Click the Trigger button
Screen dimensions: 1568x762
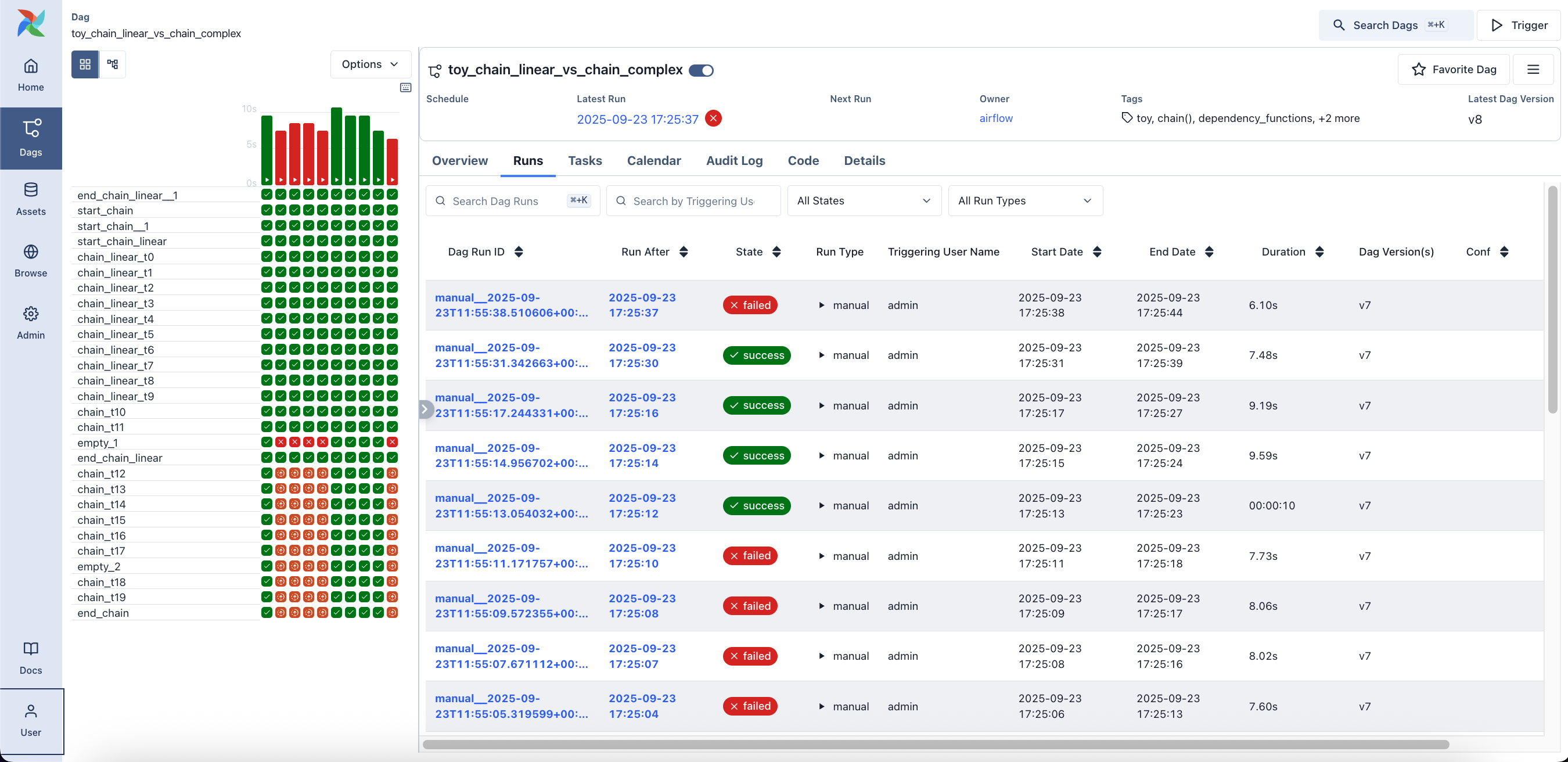[1519, 25]
